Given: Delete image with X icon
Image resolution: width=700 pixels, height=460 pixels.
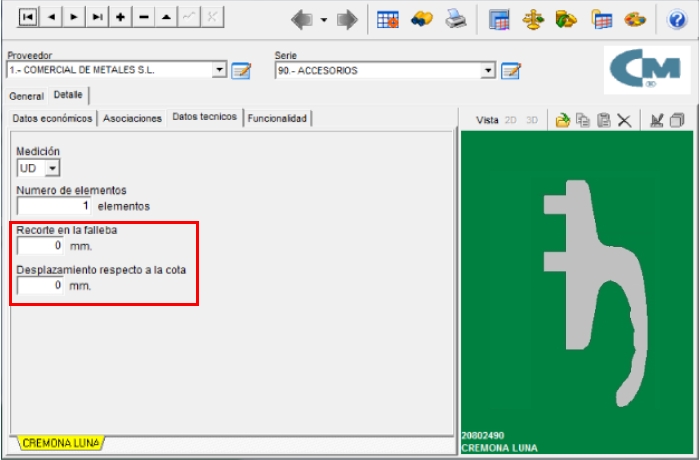Looking at the screenshot, I should 624,120.
